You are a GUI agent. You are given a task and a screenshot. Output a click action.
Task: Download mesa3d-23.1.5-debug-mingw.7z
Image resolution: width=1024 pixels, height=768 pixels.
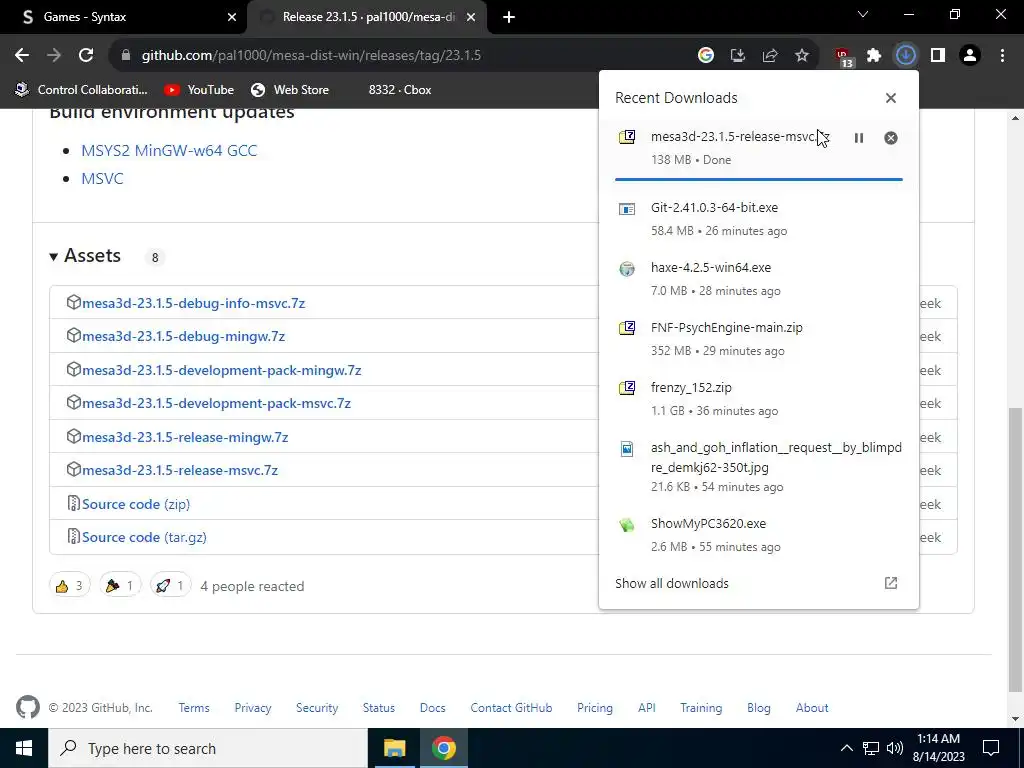184,336
